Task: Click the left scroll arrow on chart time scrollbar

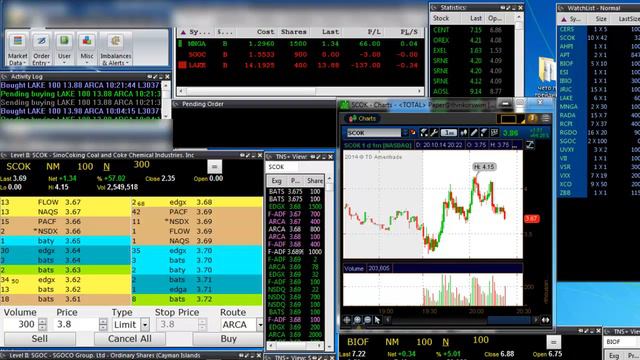Action: pyautogui.click(x=388, y=320)
